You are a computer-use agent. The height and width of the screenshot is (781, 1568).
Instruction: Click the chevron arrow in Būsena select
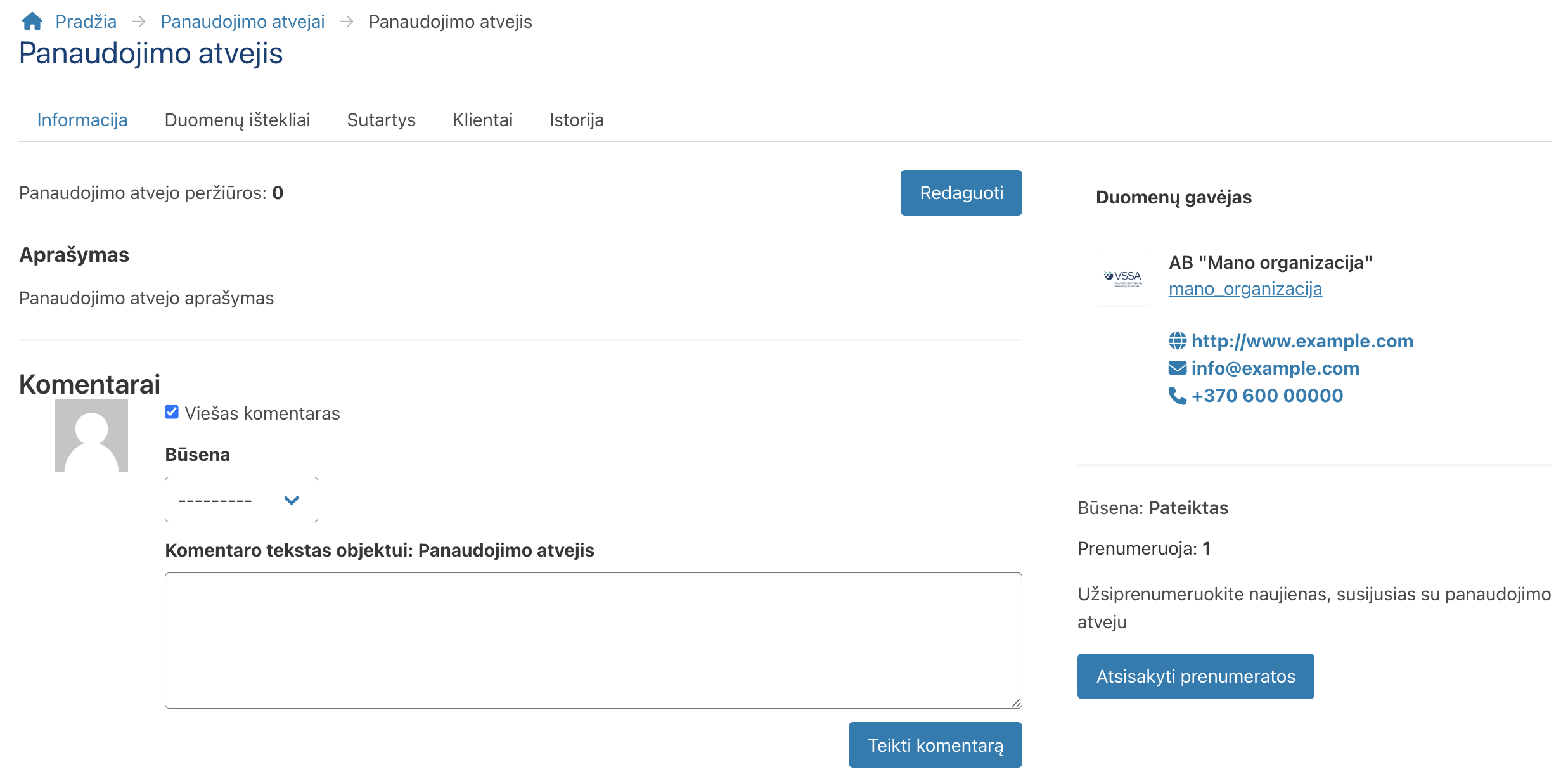pos(292,500)
